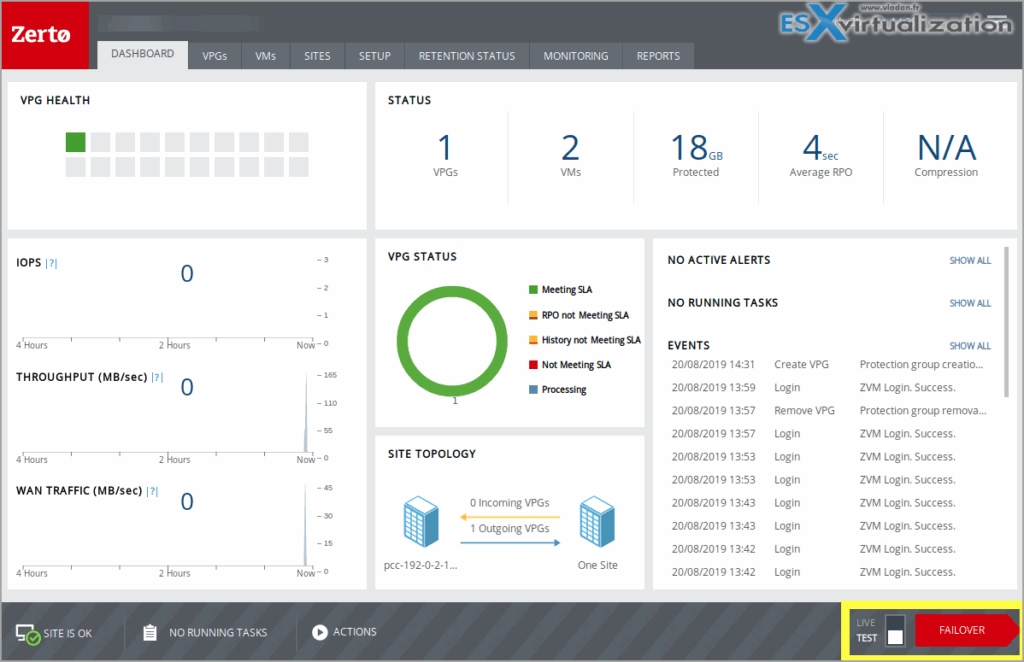Screen dimensions: 1024x662
Task: Select the green VPG health square
Action: [x=75, y=142]
